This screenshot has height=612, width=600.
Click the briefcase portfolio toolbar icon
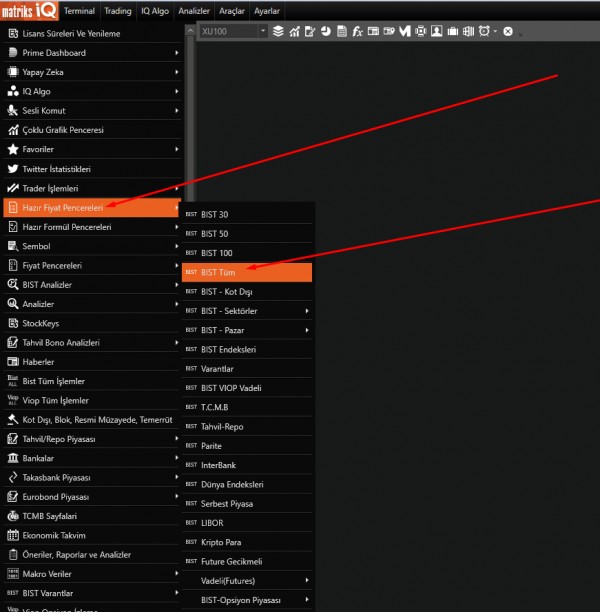pyautogui.click(x=452, y=31)
